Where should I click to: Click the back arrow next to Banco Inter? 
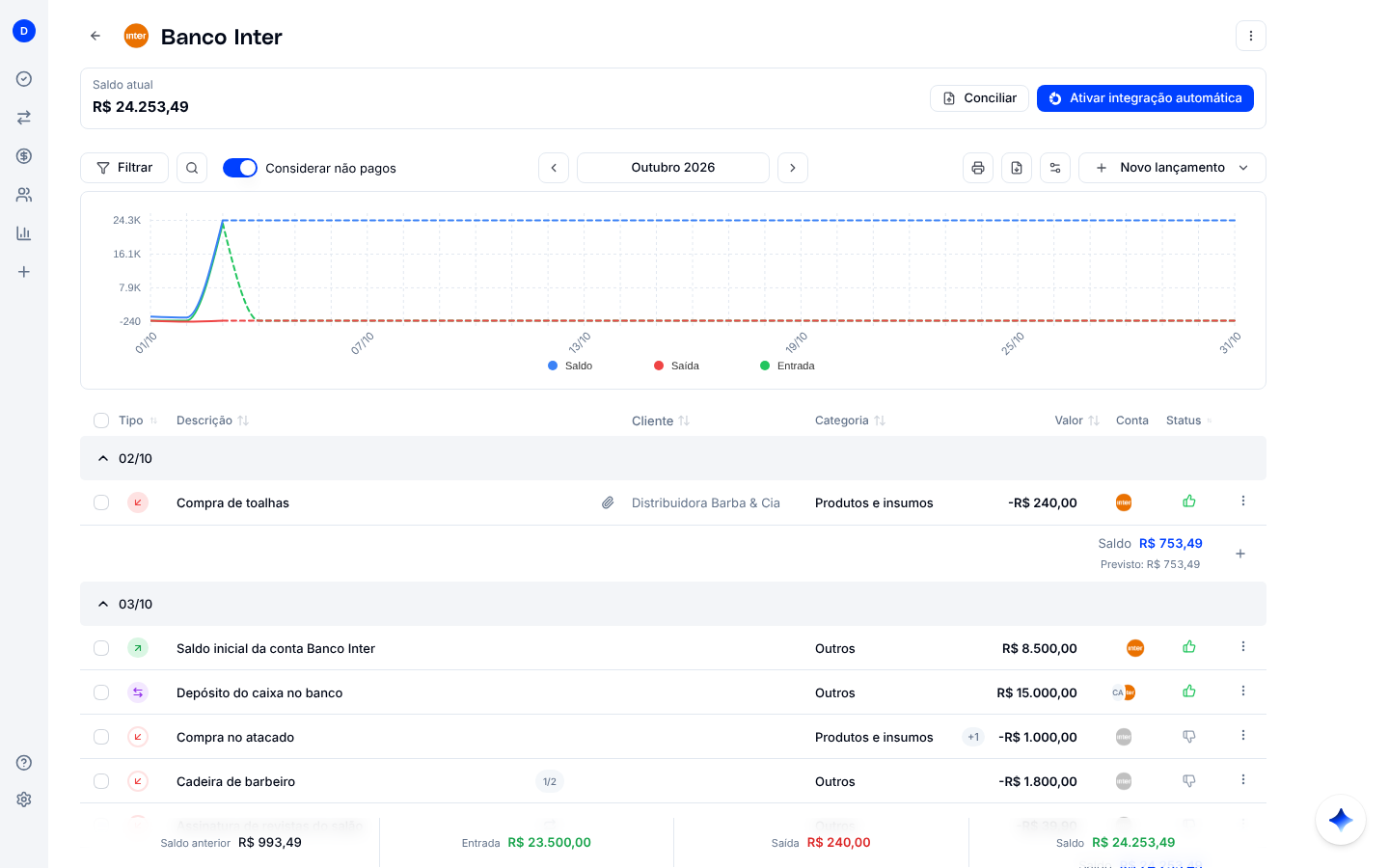pos(95,36)
